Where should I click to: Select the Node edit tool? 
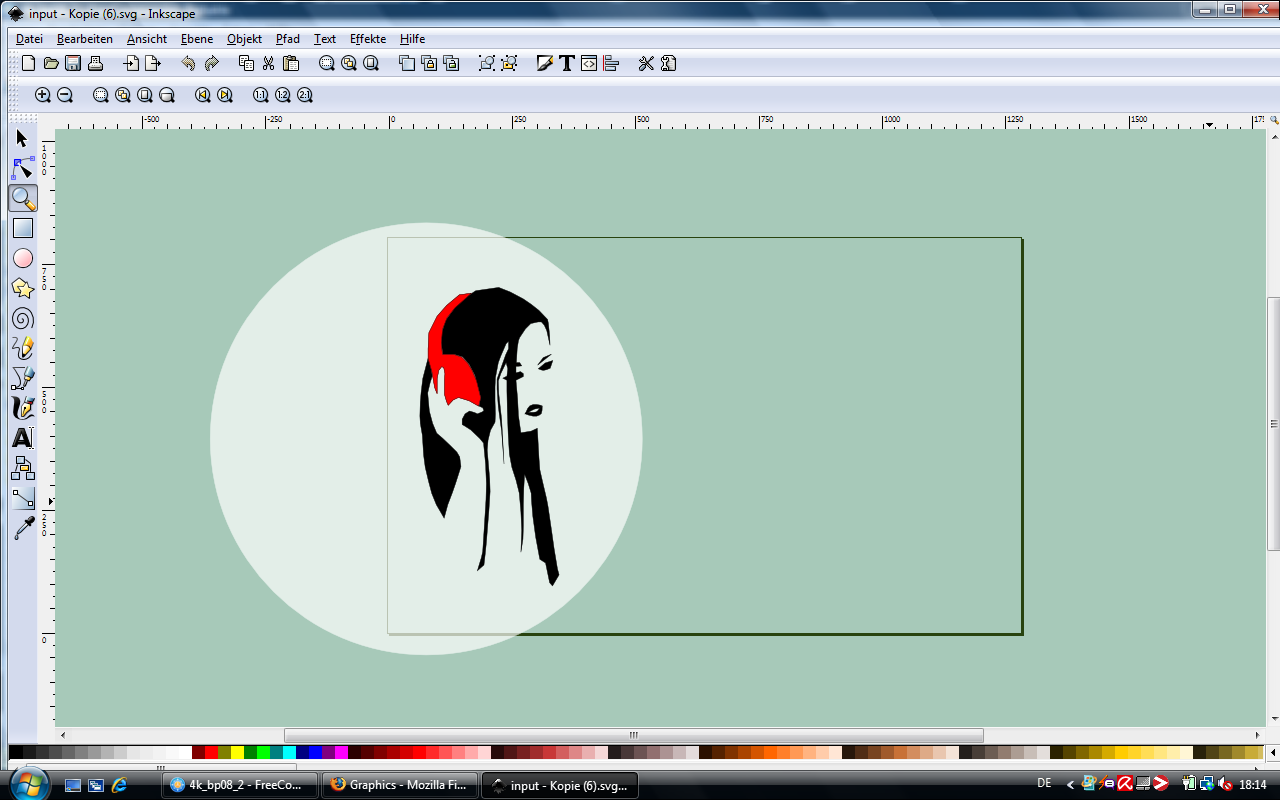pos(23,168)
